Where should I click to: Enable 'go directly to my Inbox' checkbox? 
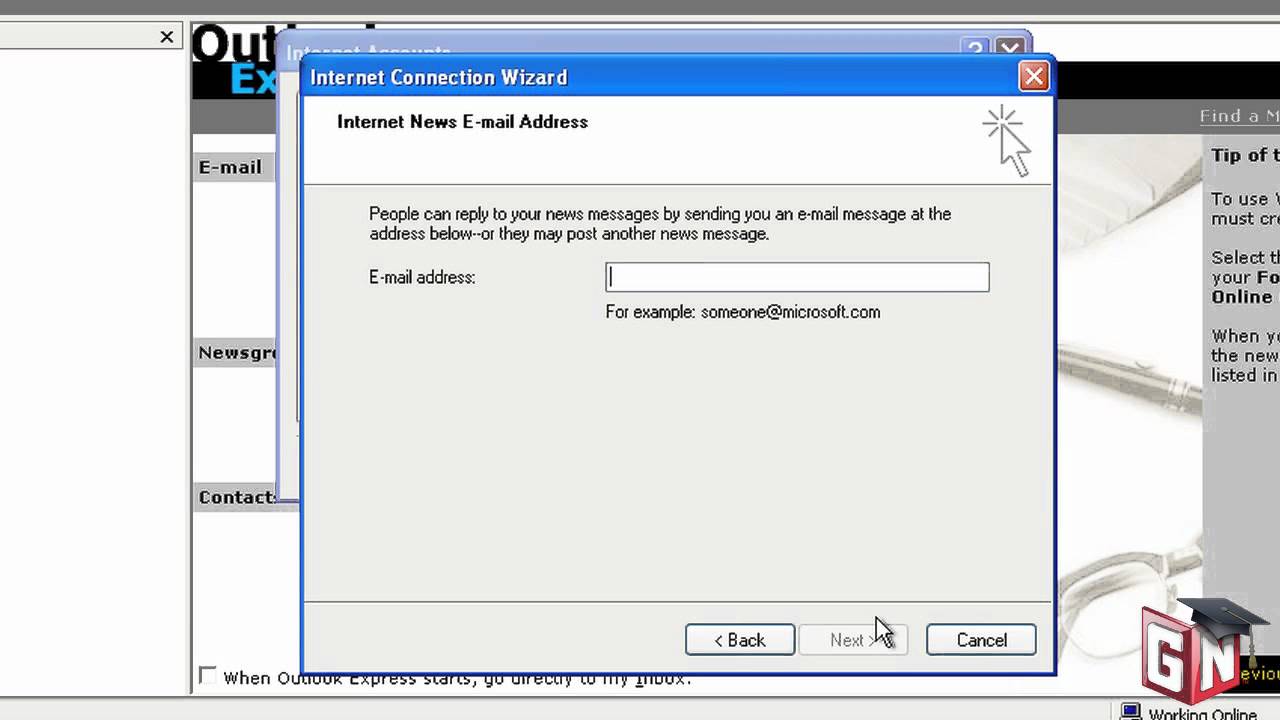click(x=207, y=676)
